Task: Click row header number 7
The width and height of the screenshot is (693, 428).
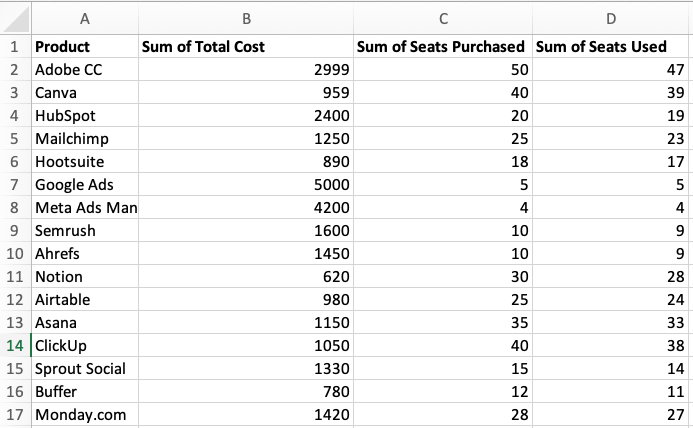Action: click(15, 184)
